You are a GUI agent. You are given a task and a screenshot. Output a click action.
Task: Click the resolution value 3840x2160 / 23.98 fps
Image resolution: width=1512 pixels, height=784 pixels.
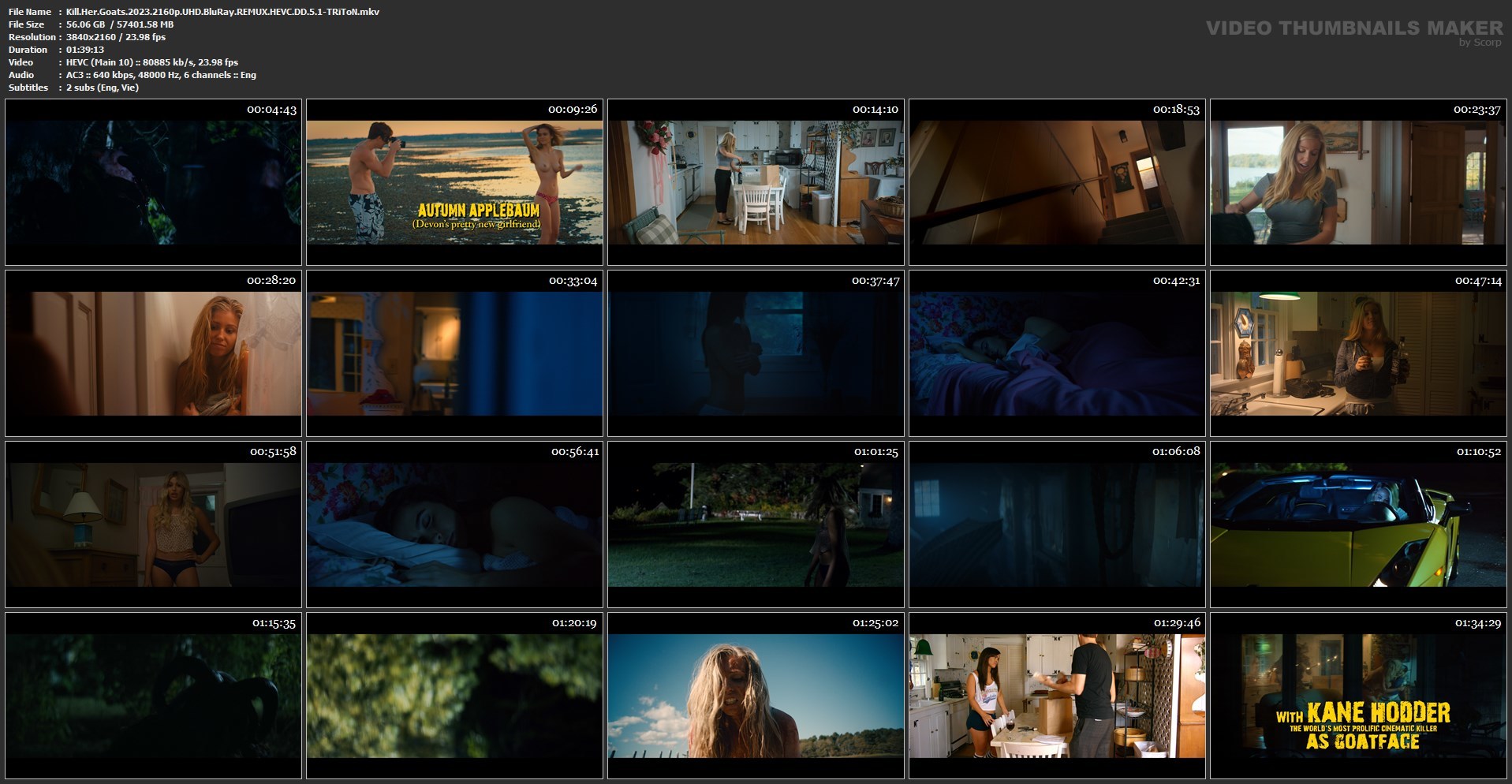pos(116,37)
